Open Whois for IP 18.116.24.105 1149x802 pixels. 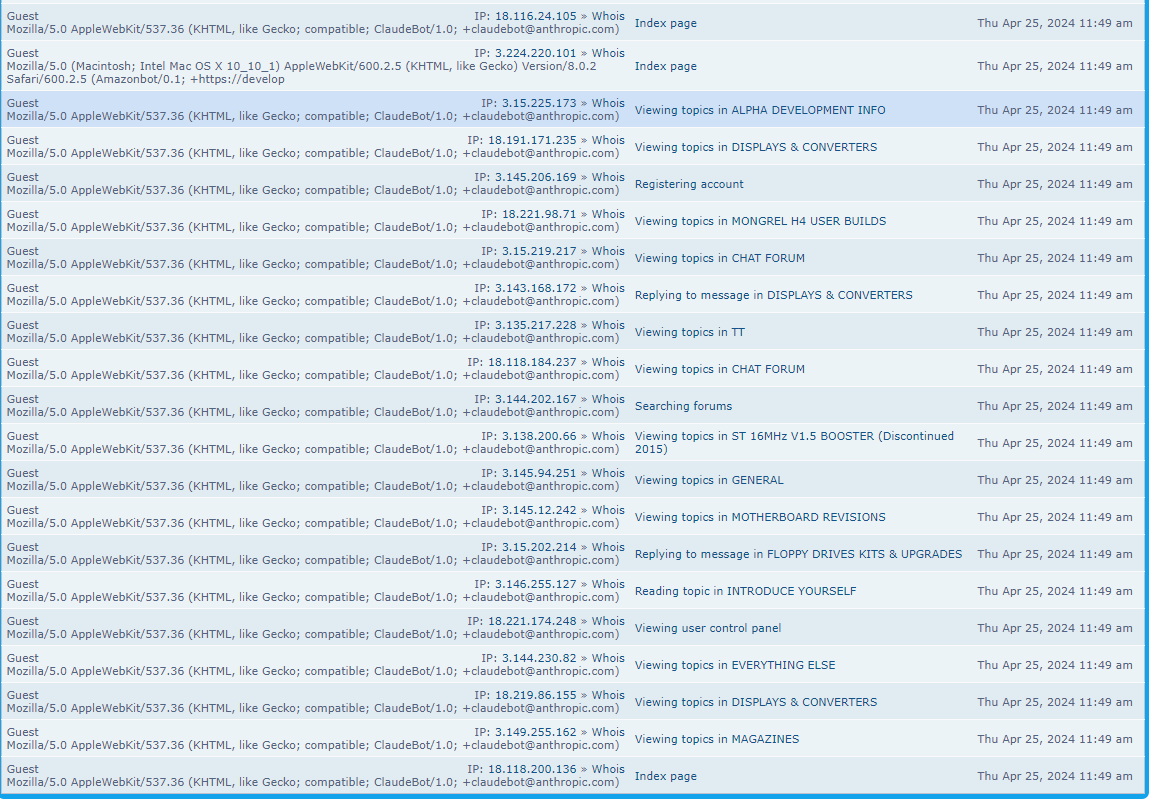[x=608, y=16]
